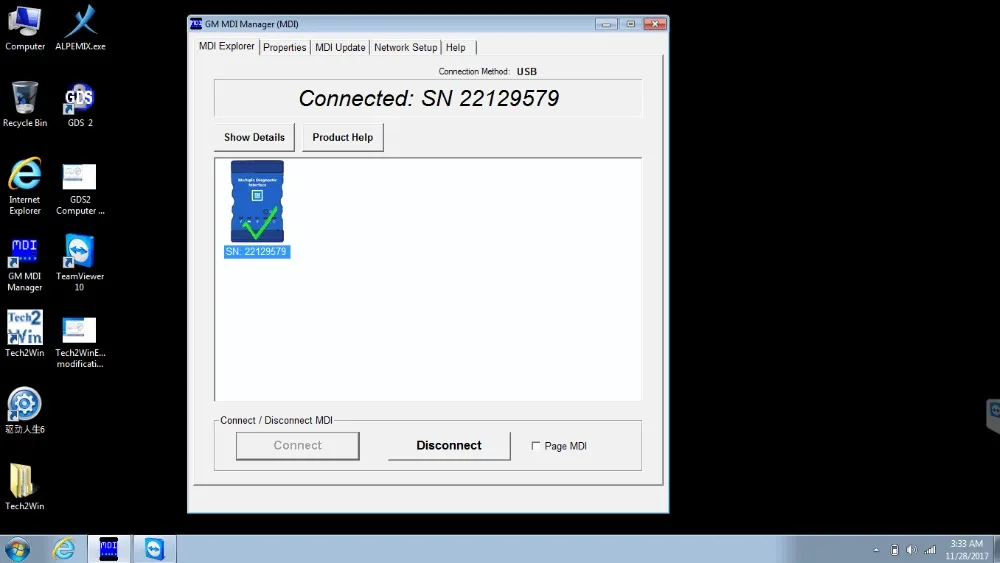Click the network signal tray icon

[x=930, y=550]
